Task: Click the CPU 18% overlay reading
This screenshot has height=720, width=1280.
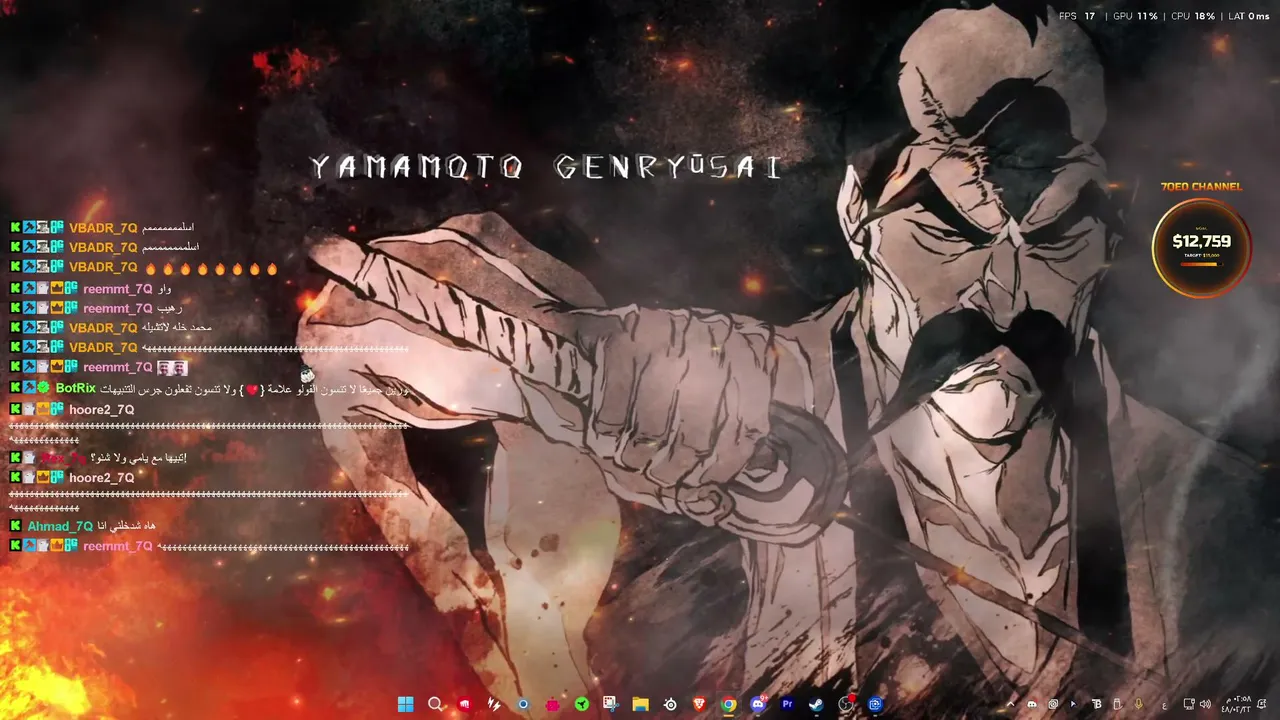Action: click(x=1192, y=16)
